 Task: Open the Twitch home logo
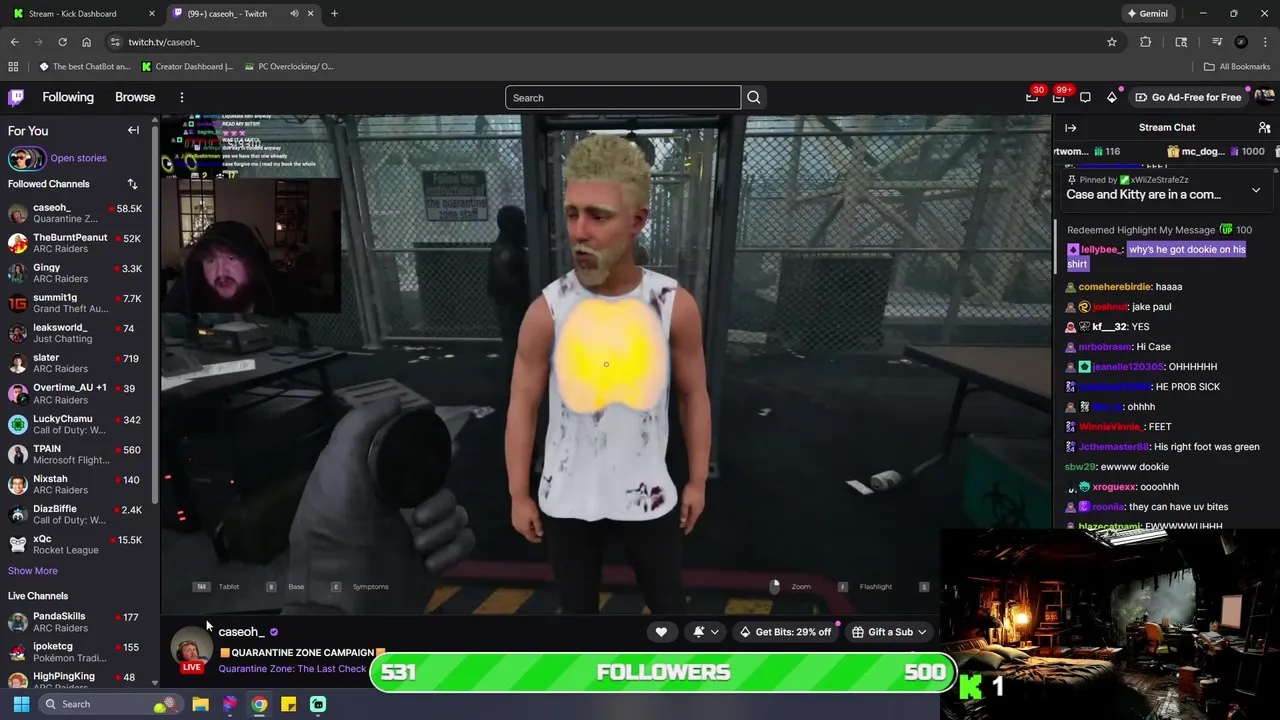point(16,97)
